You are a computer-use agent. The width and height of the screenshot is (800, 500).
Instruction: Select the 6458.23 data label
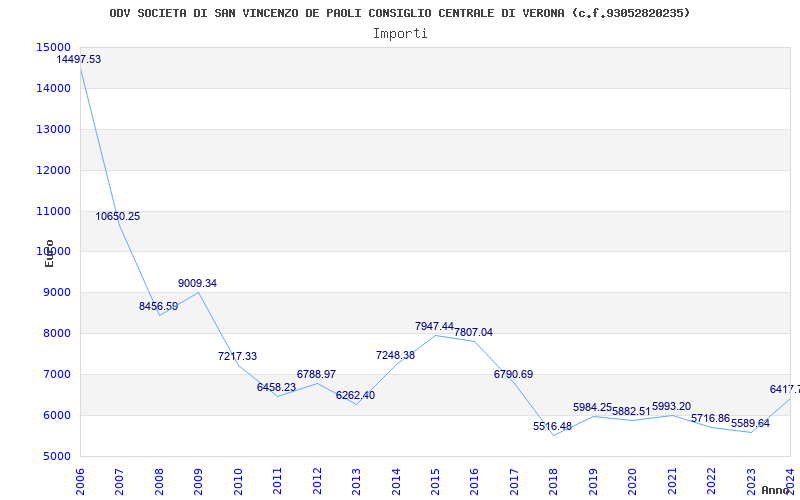pyautogui.click(x=277, y=387)
